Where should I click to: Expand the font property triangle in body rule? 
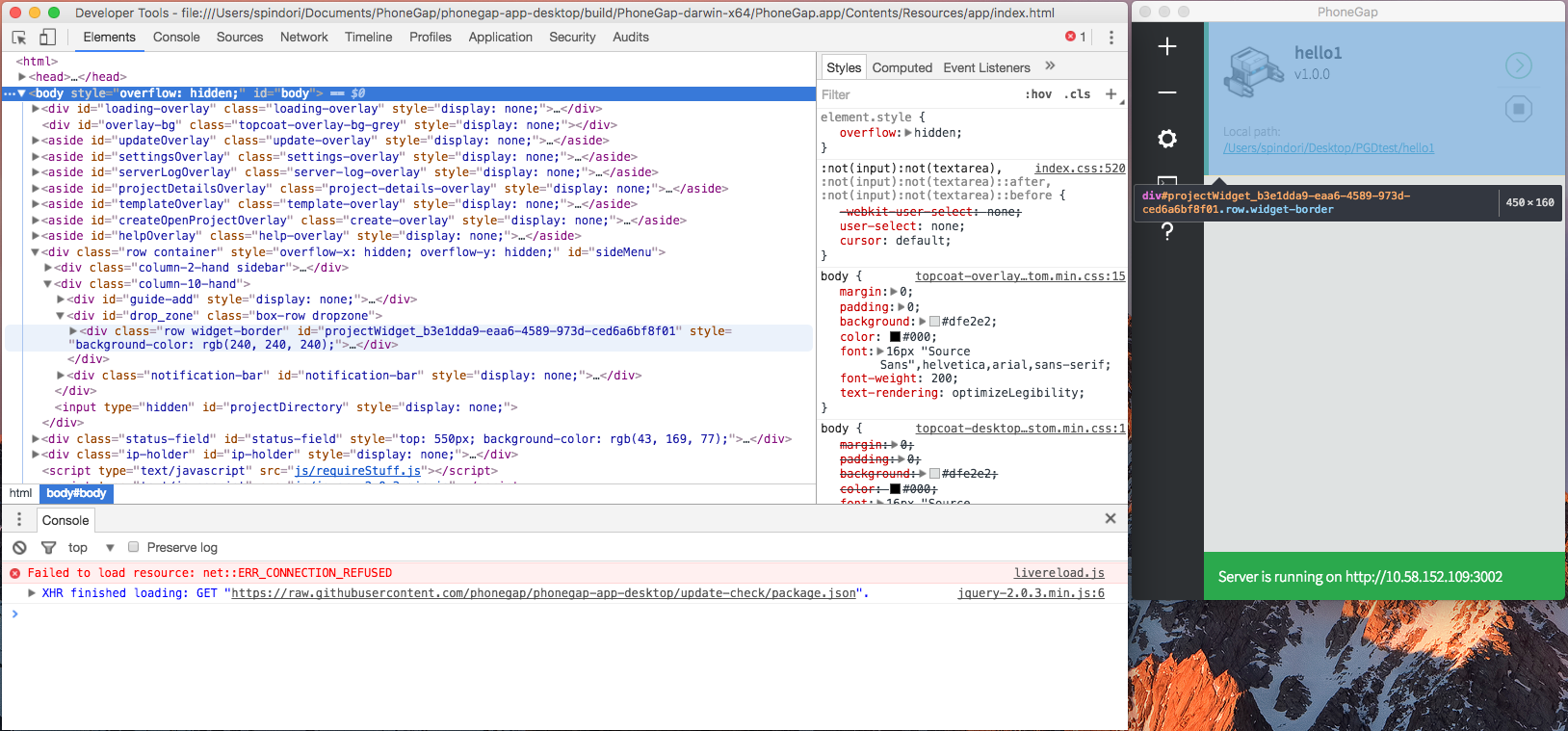[x=880, y=352]
